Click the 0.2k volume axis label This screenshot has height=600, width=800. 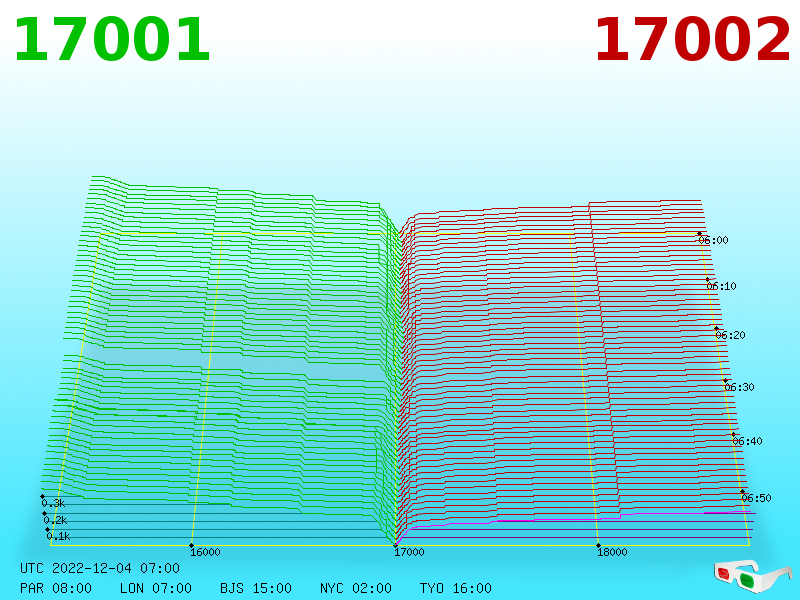point(55,520)
